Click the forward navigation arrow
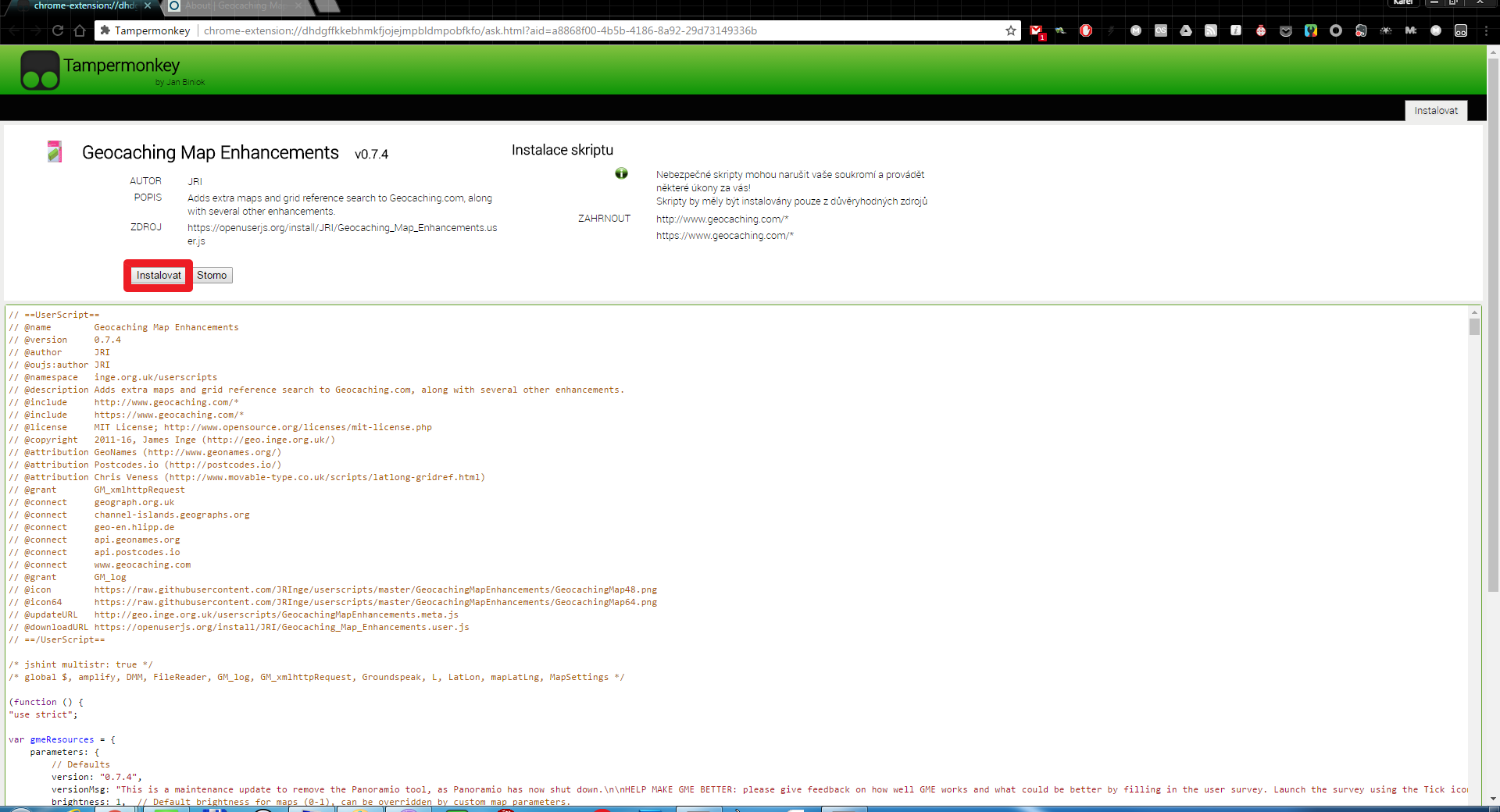Image resolution: width=1500 pixels, height=812 pixels. pos(36,30)
